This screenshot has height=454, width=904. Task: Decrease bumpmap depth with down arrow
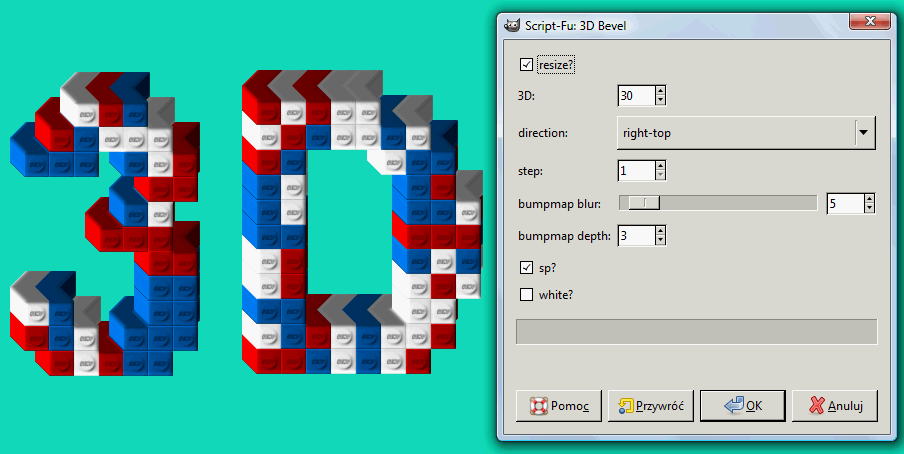[x=661, y=241]
